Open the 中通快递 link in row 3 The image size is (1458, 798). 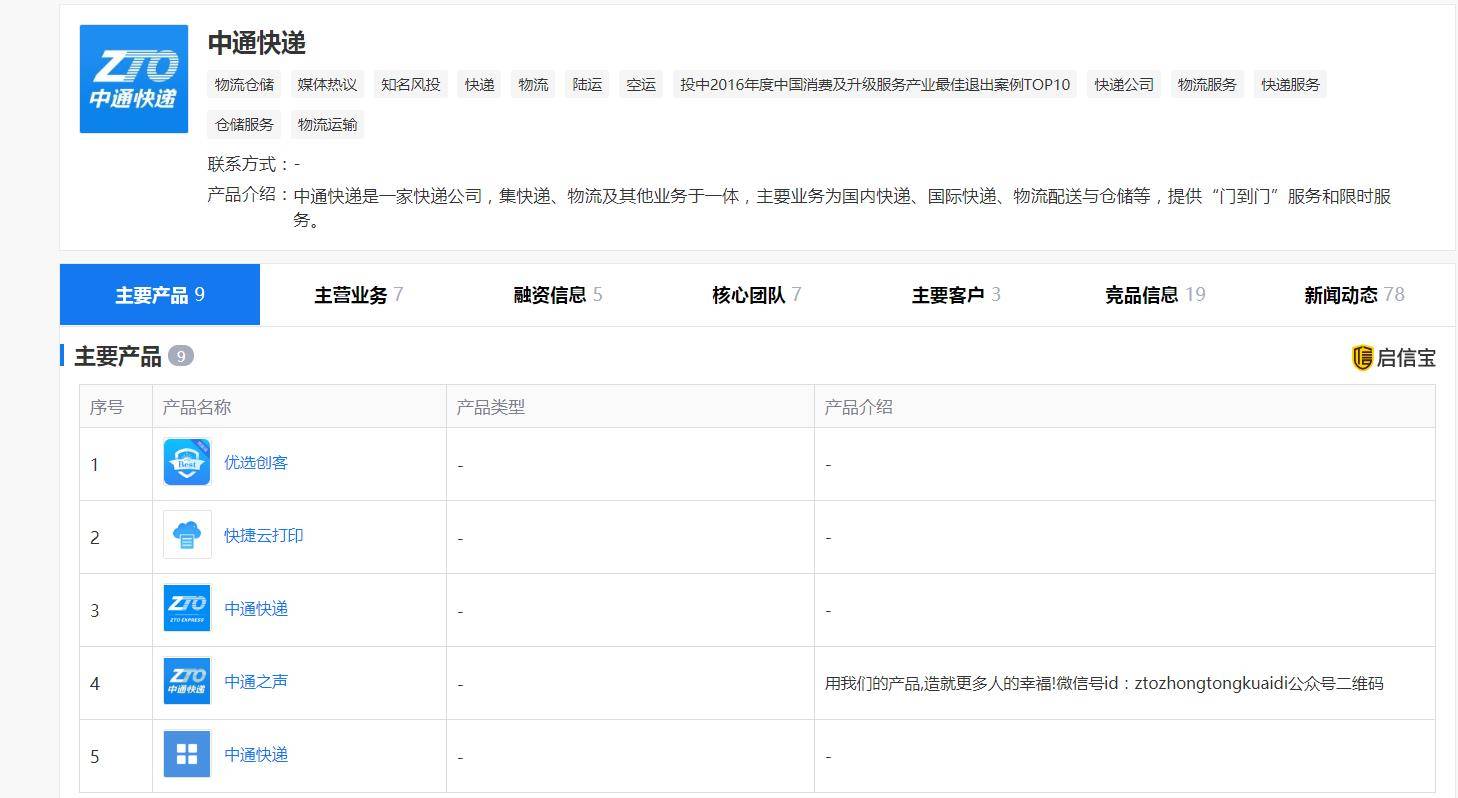256,609
